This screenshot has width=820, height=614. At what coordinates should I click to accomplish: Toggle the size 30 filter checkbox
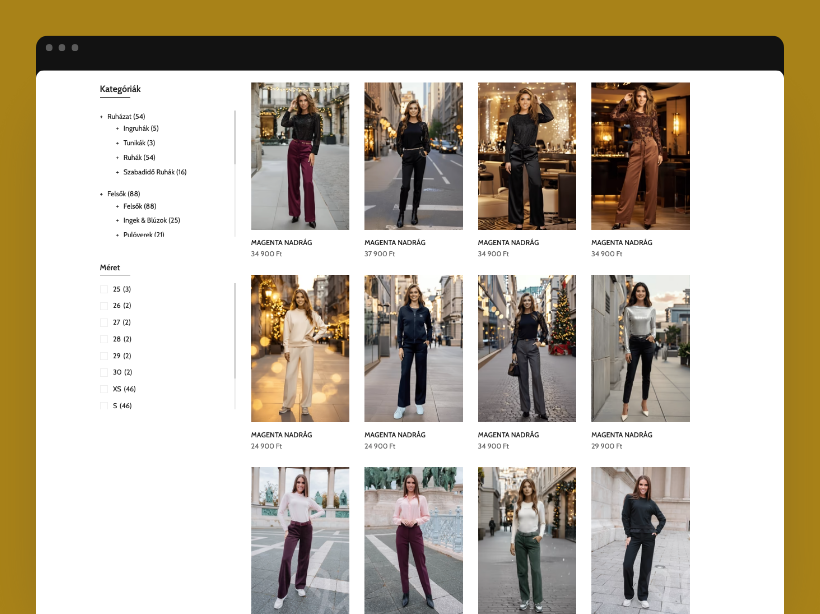coord(104,372)
